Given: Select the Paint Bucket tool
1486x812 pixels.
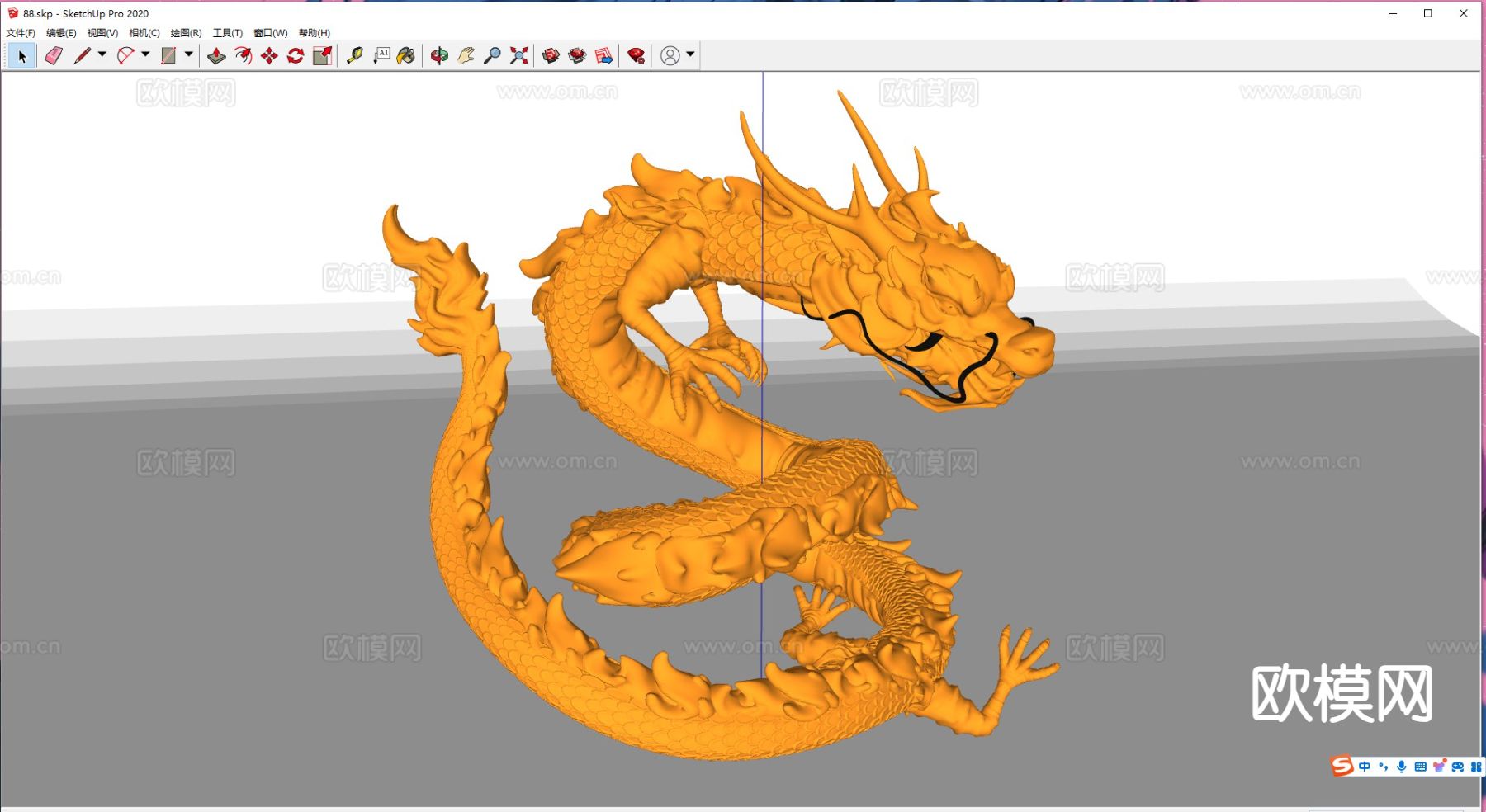Looking at the screenshot, I should tap(405, 55).
